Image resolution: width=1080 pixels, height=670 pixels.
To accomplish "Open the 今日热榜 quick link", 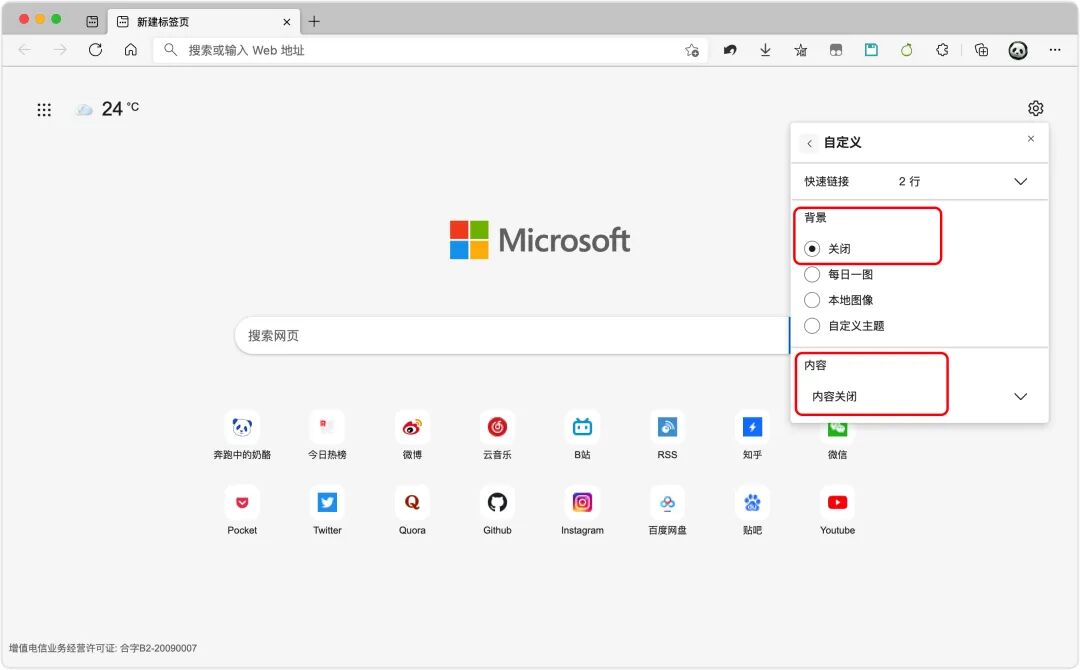I will (327, 435).
